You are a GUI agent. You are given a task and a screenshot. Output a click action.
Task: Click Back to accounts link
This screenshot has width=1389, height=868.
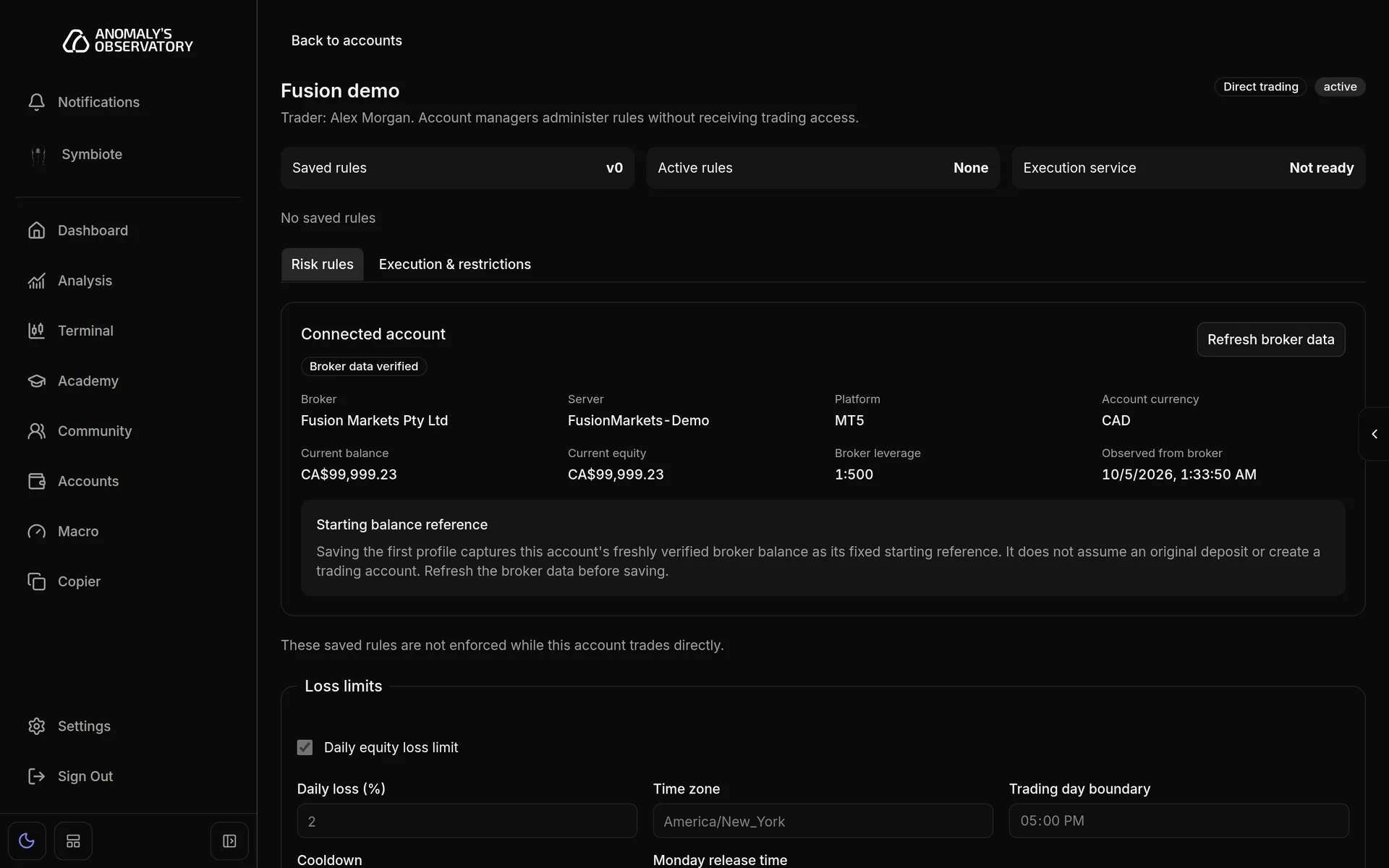click(x=347, y=41)
